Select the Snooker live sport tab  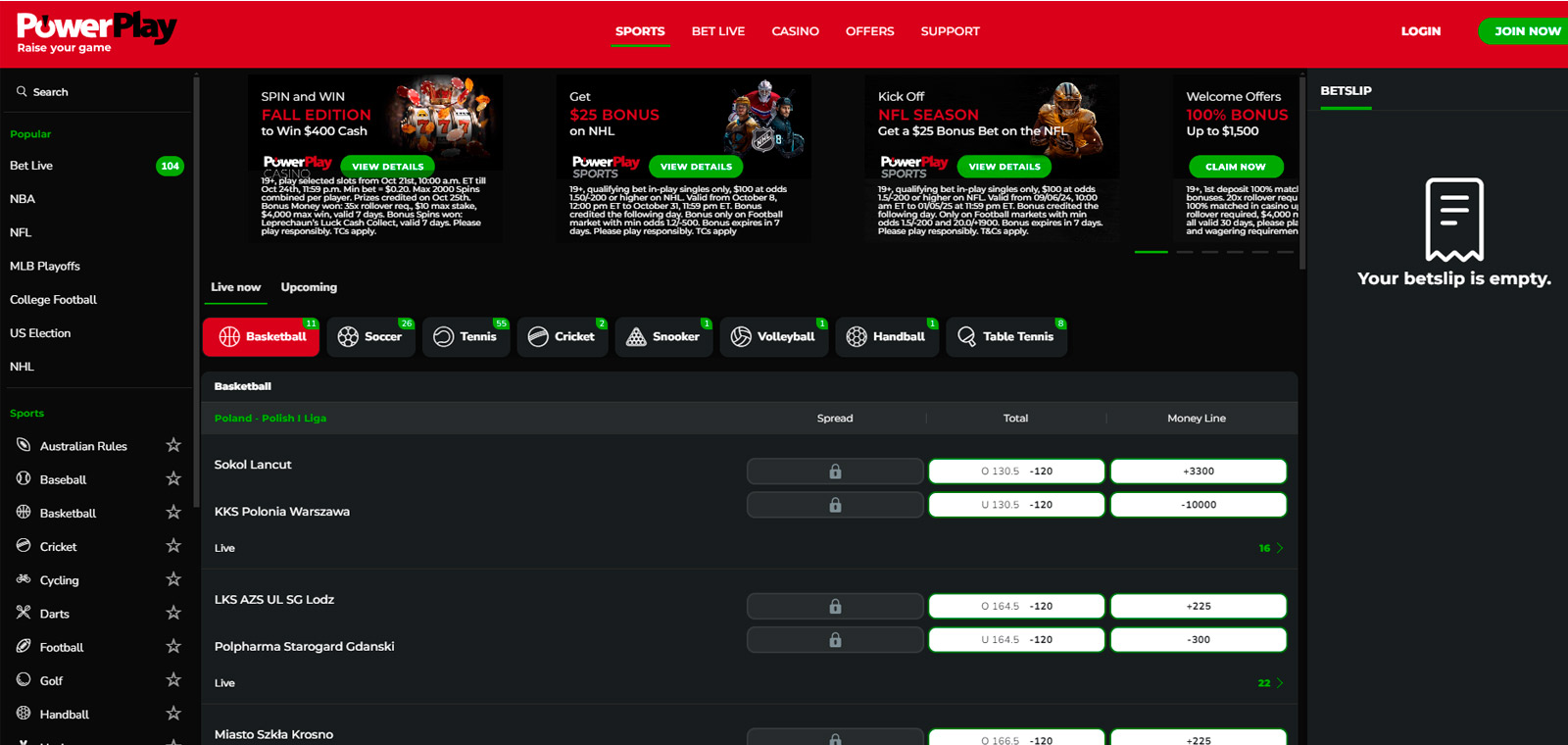click(x=663, y=336)
